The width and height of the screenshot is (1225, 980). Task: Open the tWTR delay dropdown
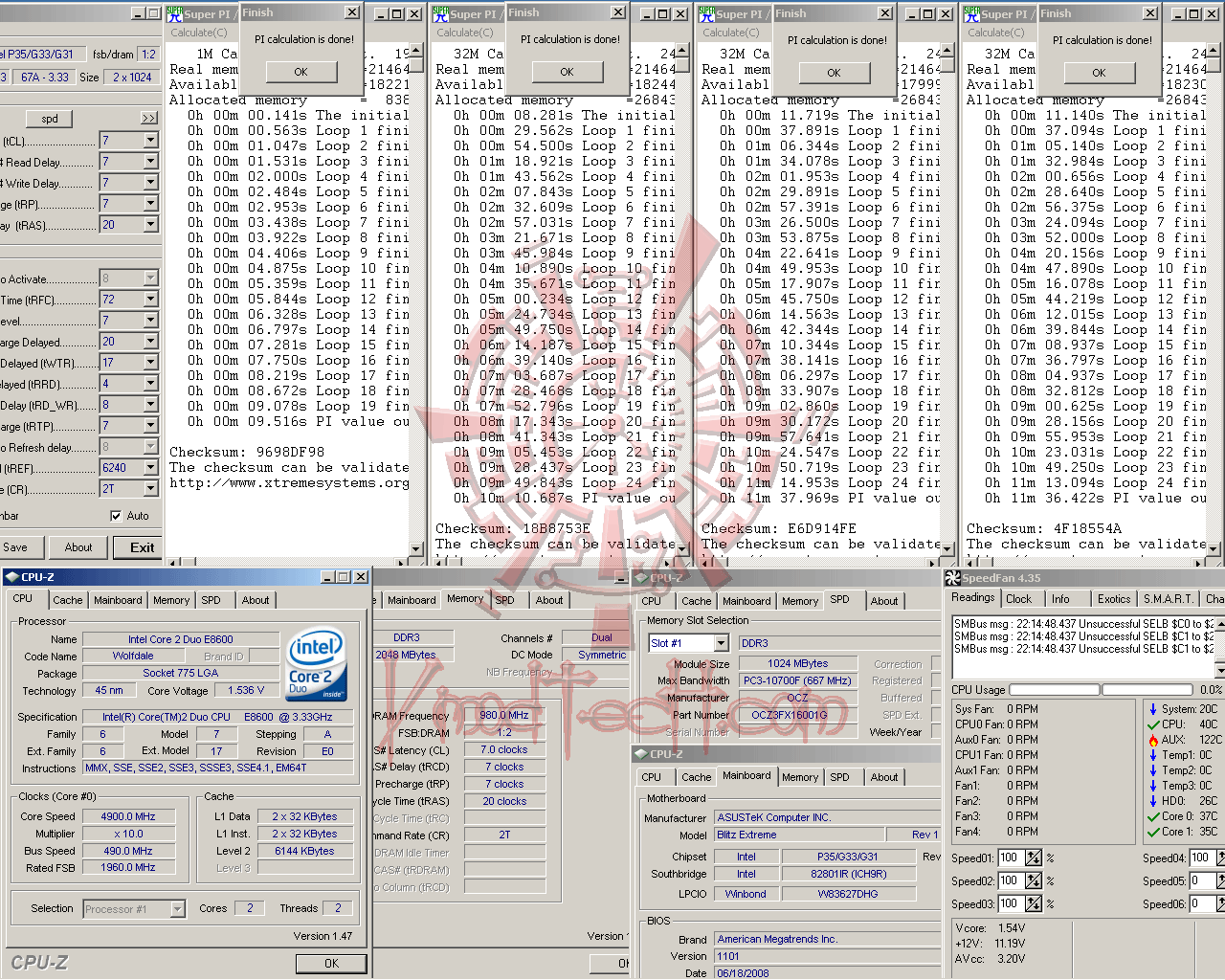[x=150, y=363]
